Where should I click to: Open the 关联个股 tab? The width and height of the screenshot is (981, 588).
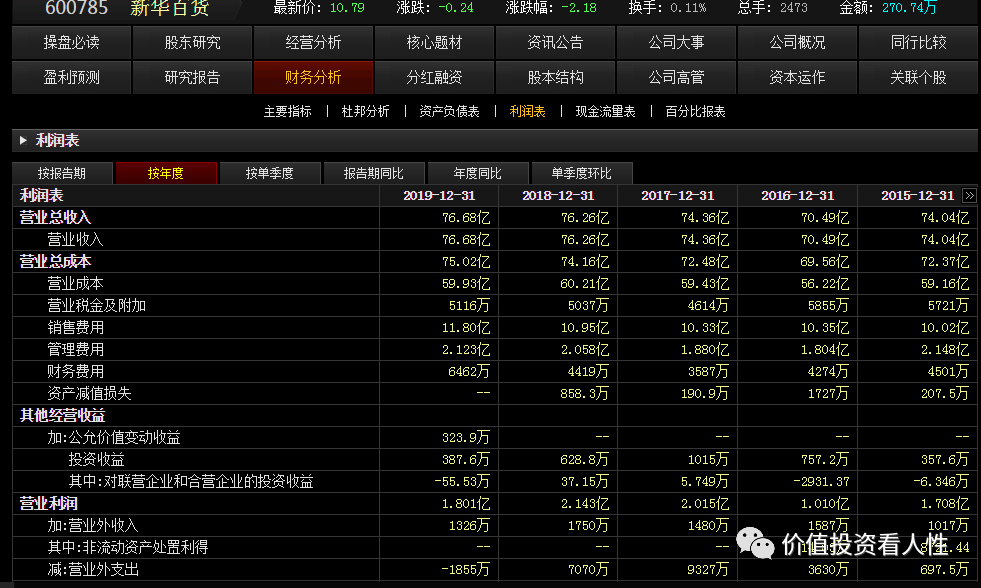pyautogui.click(x=918, y=78)
